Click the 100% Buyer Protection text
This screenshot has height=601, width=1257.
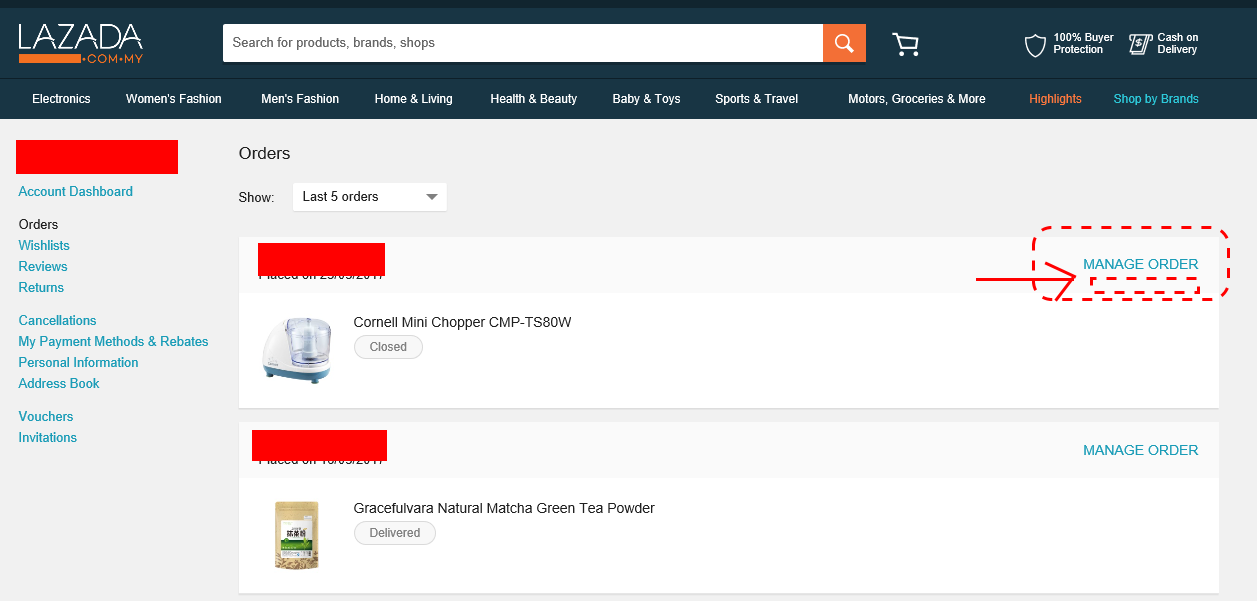[x=1083, y=43]
